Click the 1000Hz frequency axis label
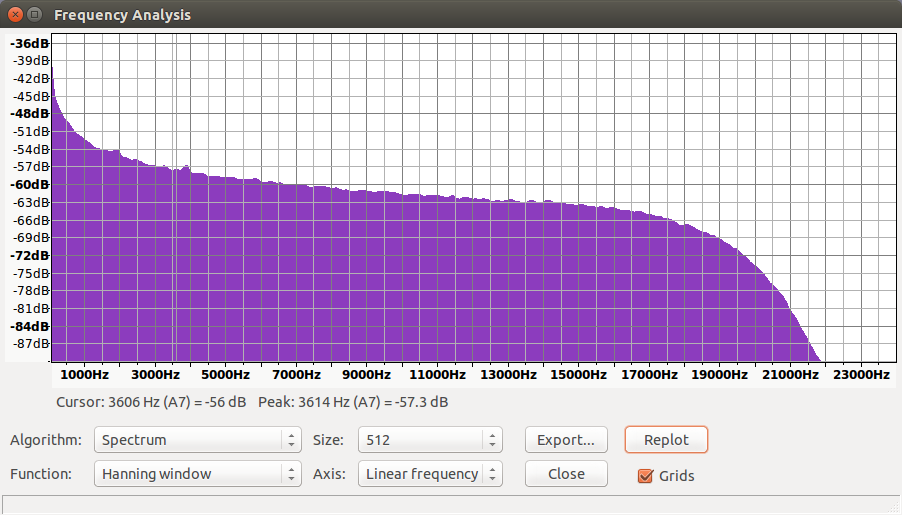 point(85,375)
